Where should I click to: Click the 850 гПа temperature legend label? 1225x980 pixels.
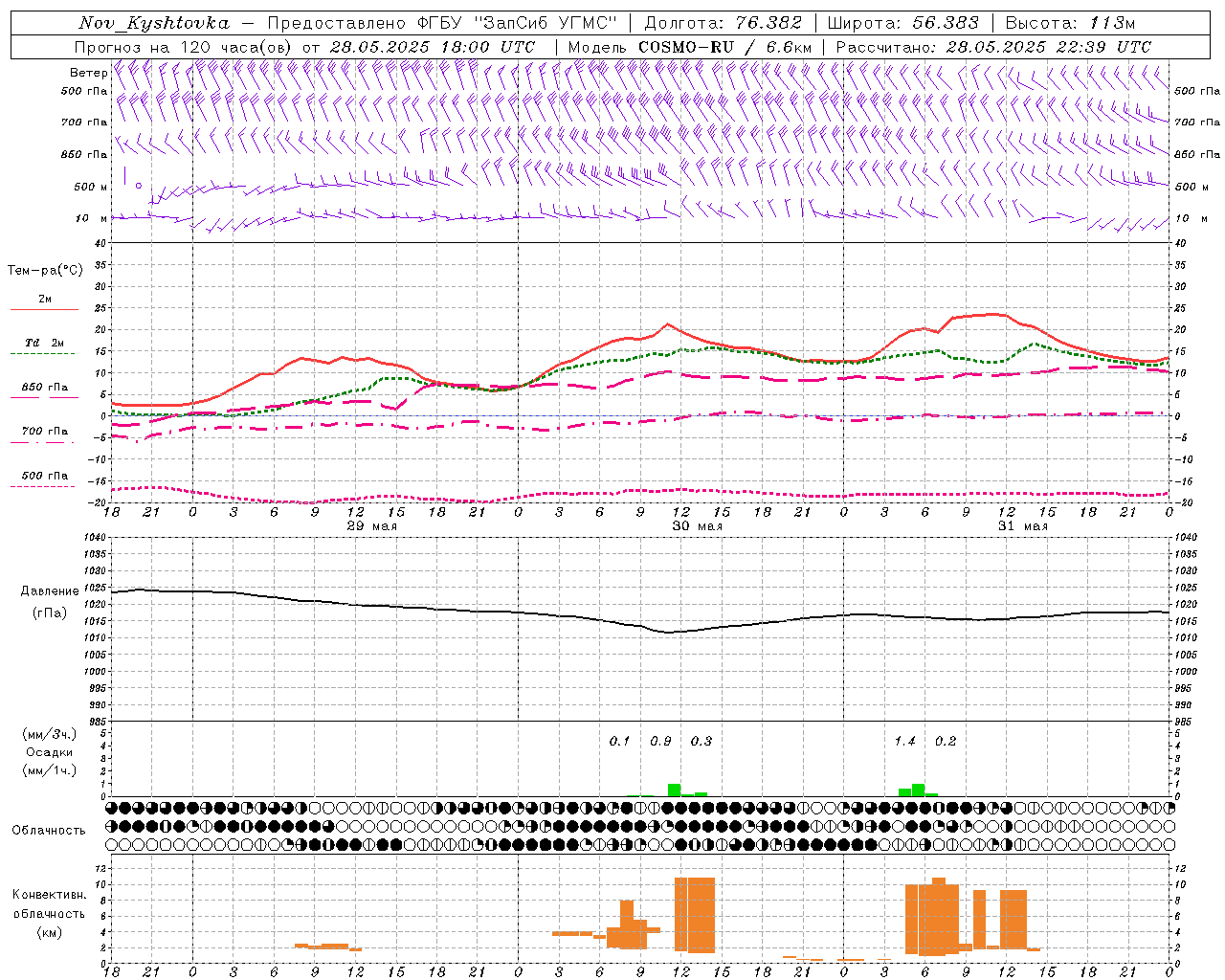44,388
